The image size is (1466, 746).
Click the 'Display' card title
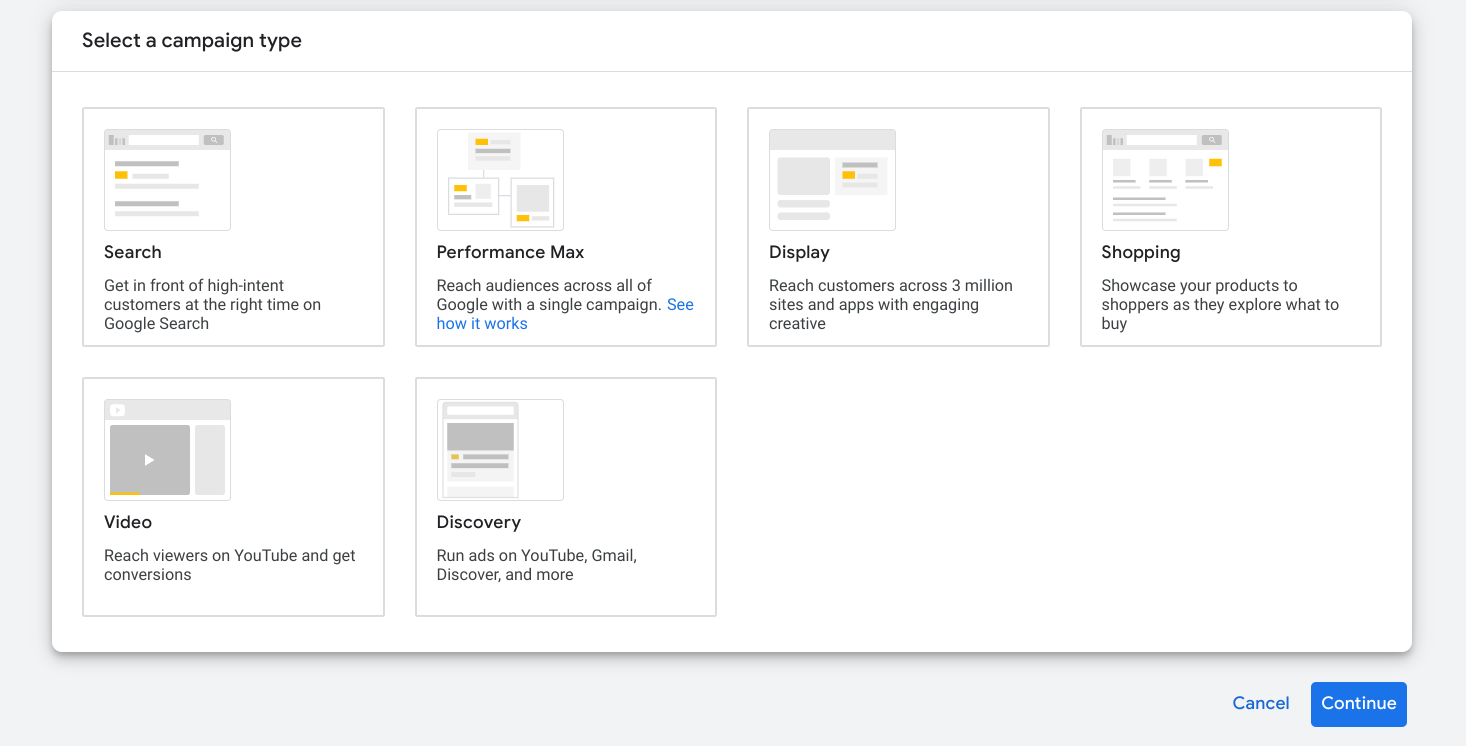coord(799,252)
